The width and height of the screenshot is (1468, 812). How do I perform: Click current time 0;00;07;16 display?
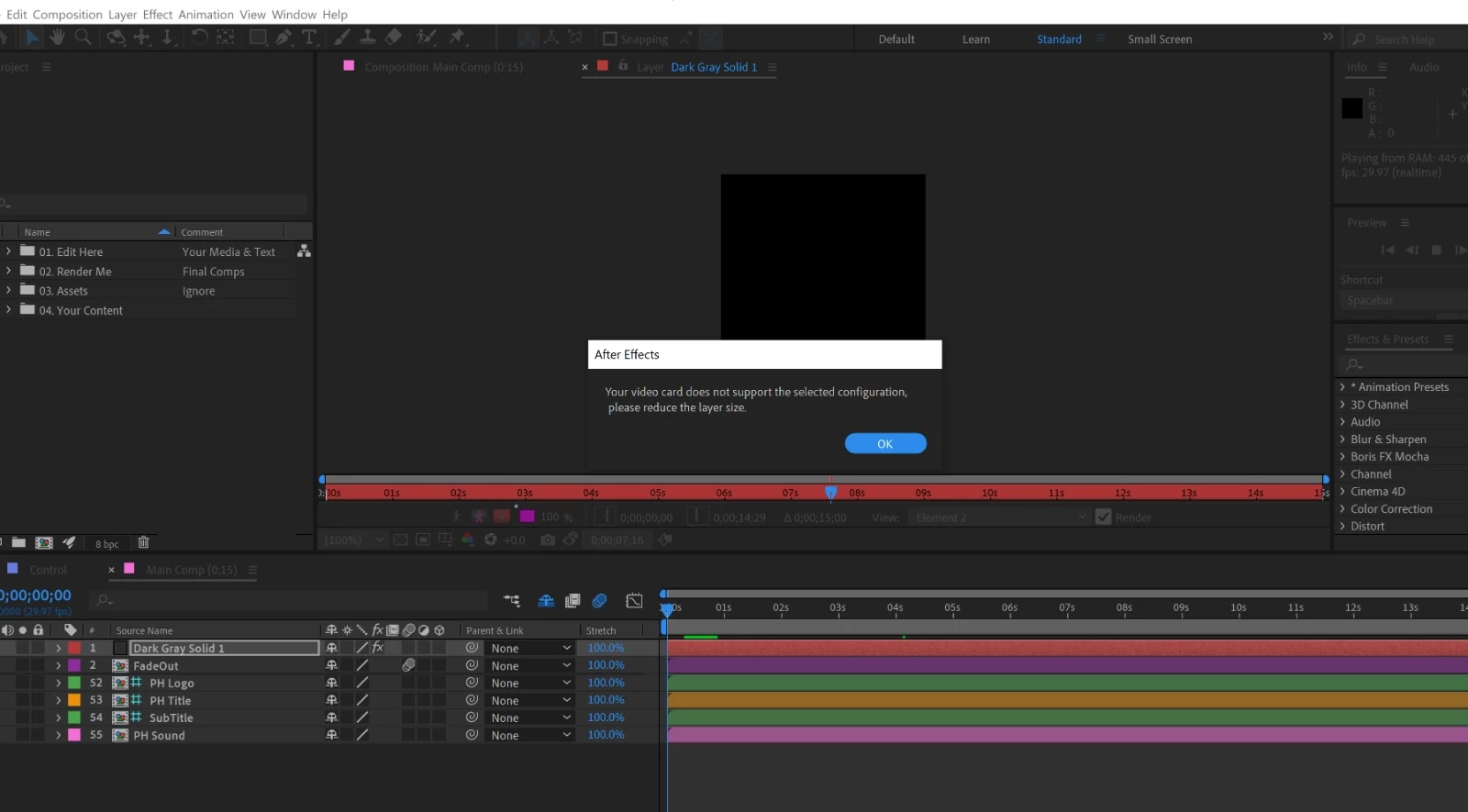pos(617,539)
